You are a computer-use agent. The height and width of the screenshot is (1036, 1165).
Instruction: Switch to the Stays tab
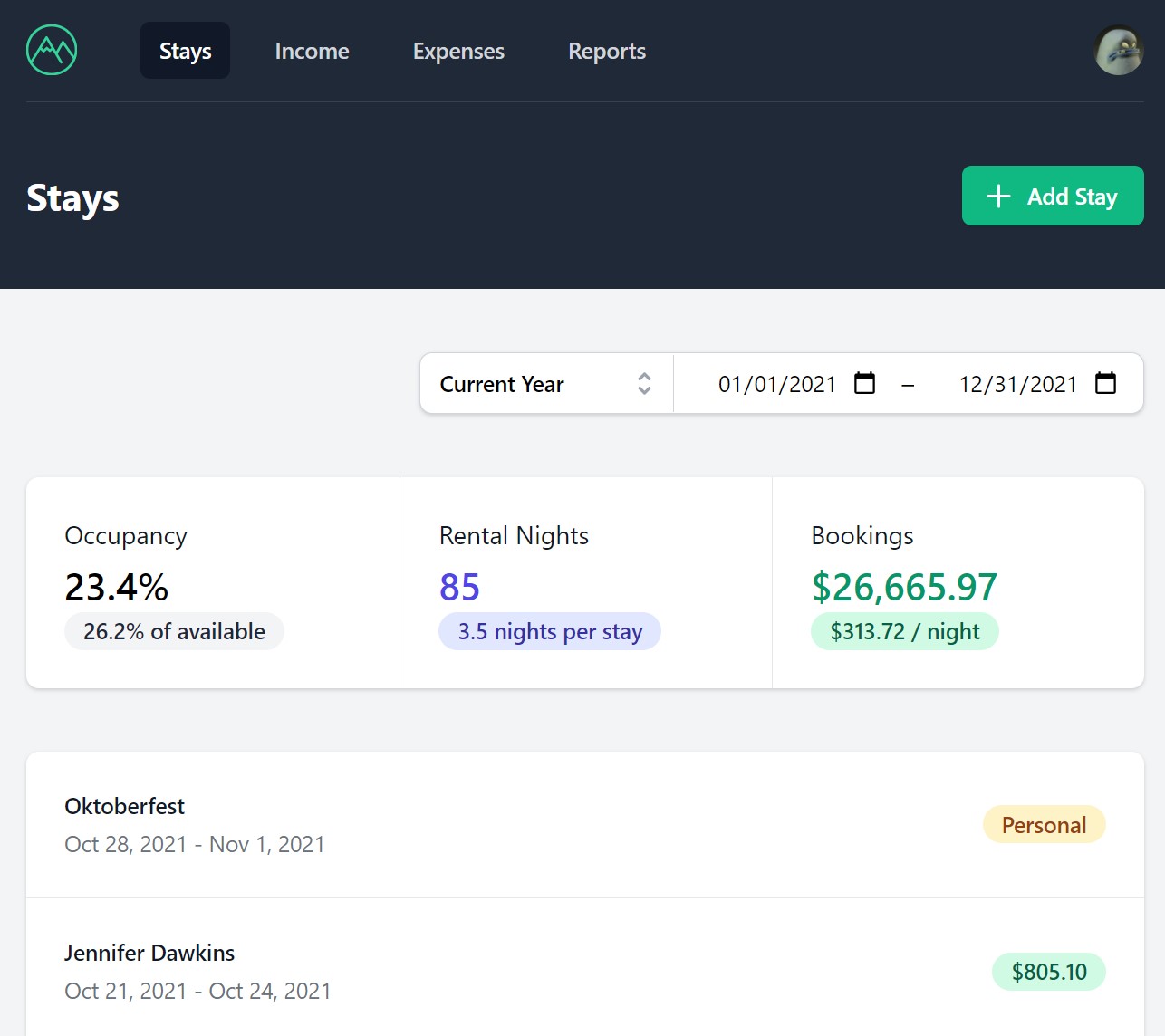[185, 51]
